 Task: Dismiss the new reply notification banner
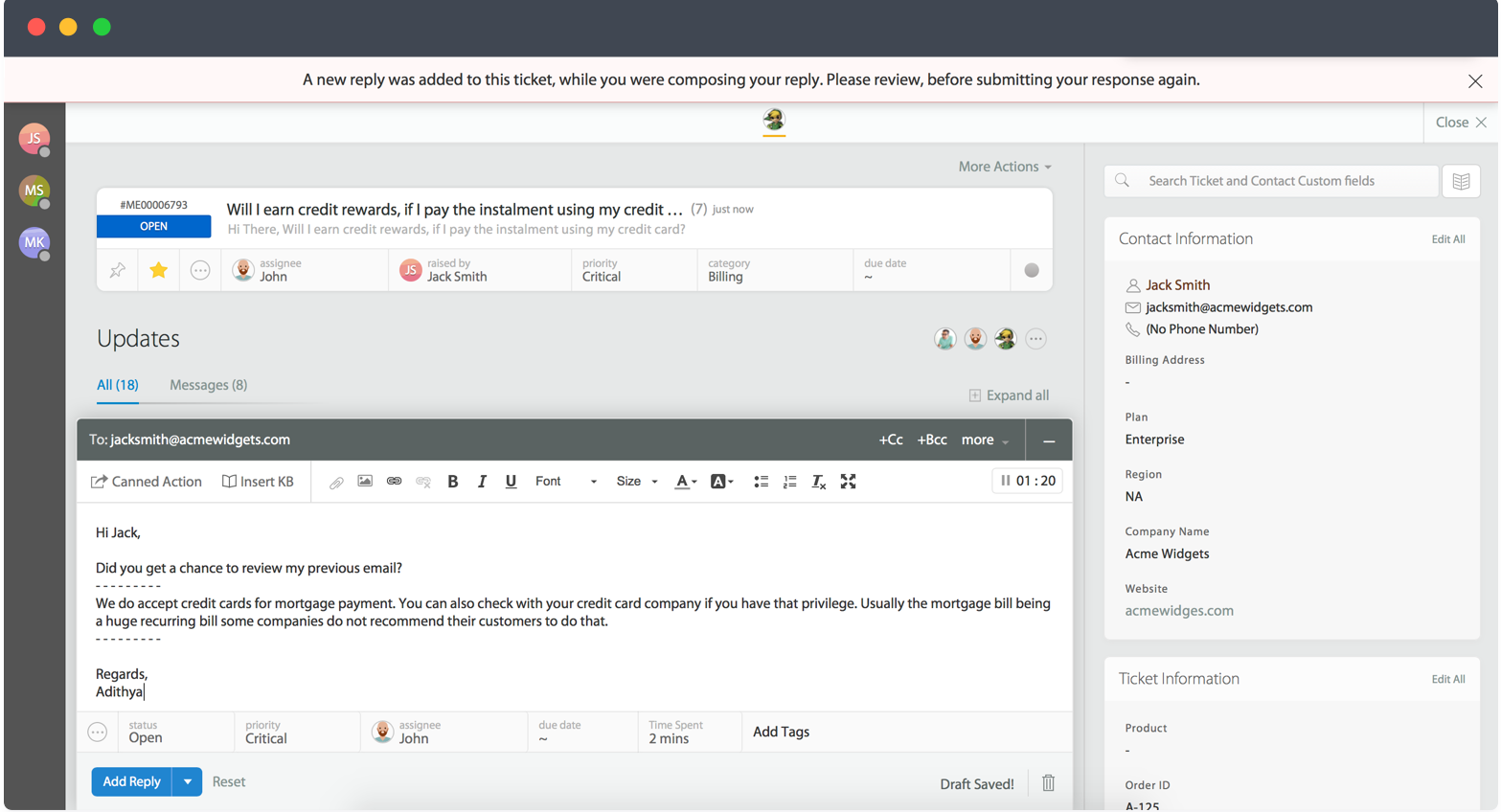pyautogui.click(x=1475, y=81)
